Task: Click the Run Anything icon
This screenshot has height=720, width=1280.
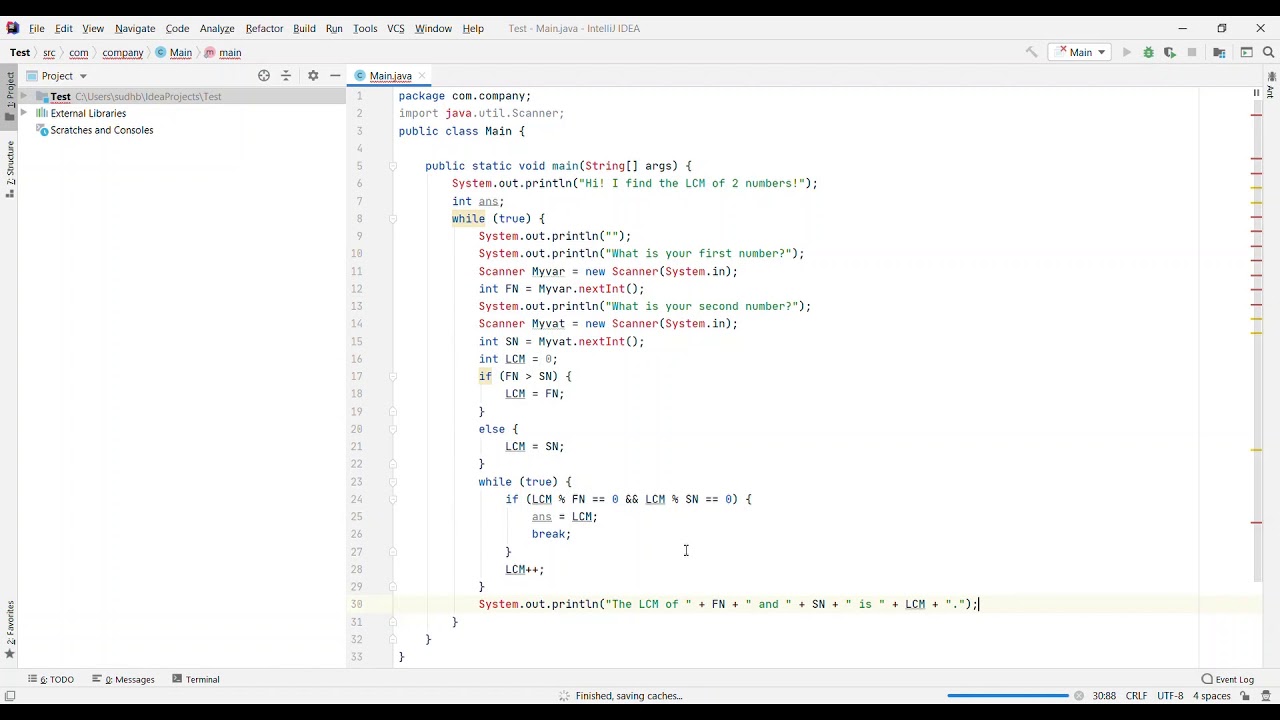Action: pos(1247,52)
